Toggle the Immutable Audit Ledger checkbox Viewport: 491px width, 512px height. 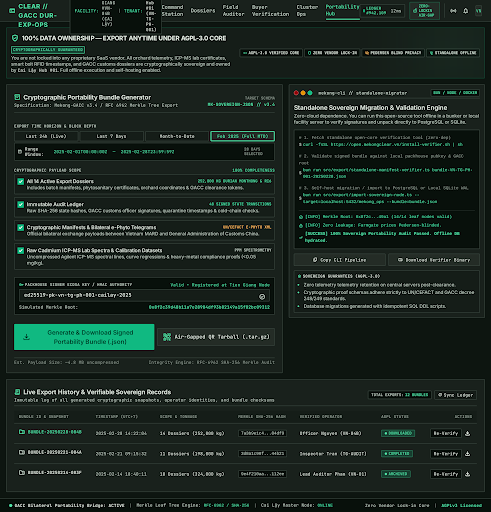pyautogui.click(x=21, y=204)
